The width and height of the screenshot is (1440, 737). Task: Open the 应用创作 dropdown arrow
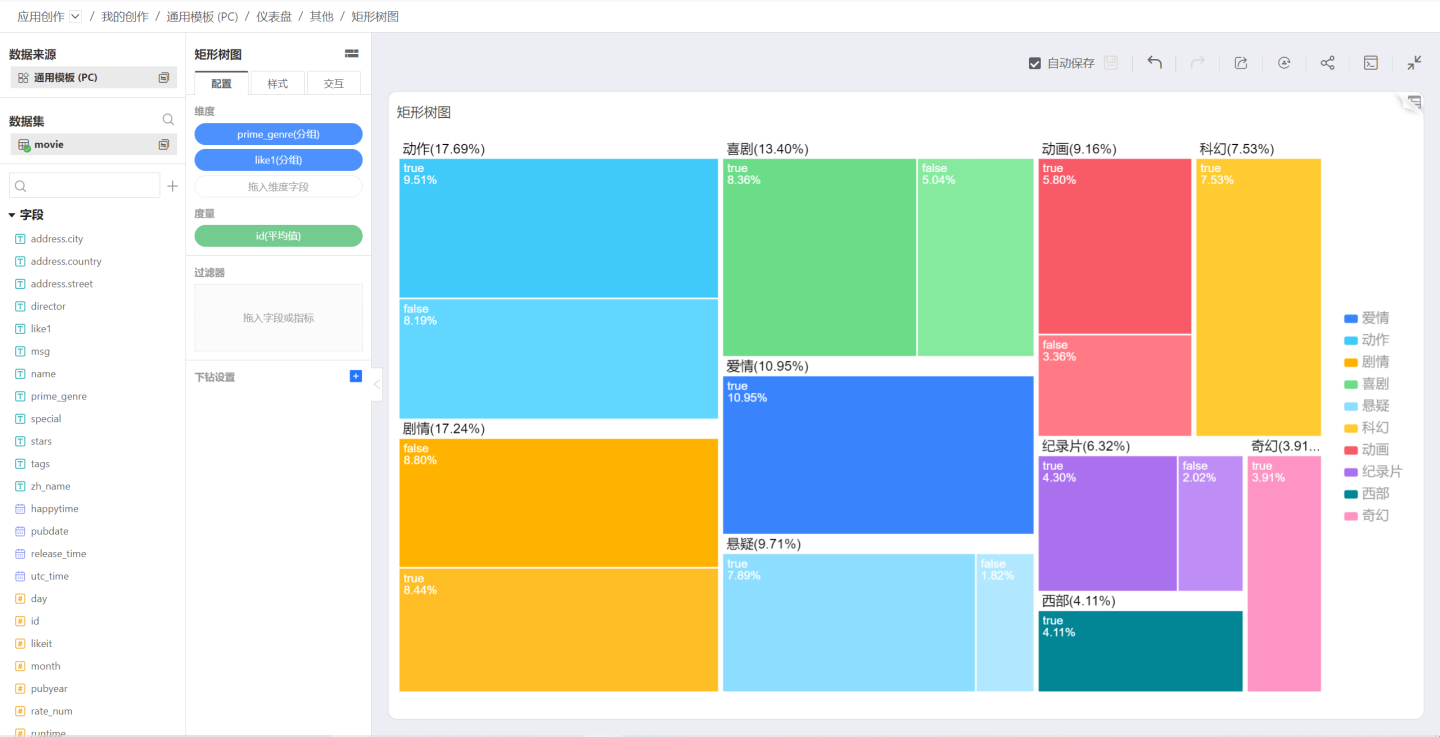coord(76,17)
